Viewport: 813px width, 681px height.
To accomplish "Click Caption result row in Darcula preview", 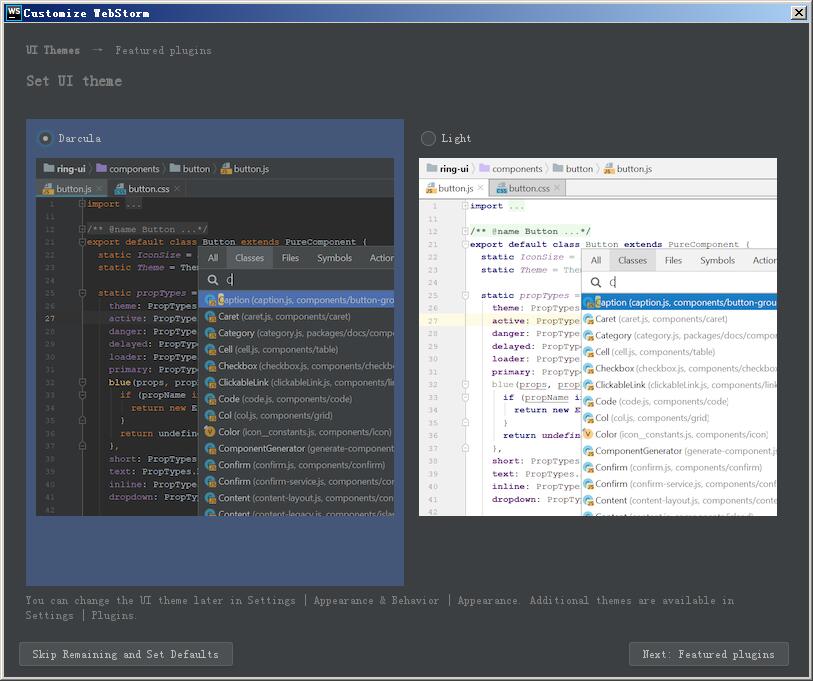I will [297, 300].
